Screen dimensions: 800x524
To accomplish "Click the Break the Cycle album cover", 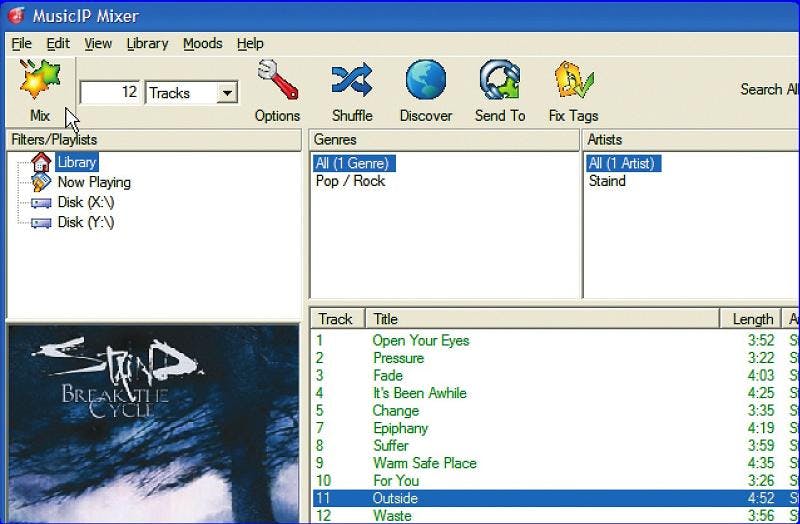I will [x=154, y=425].
